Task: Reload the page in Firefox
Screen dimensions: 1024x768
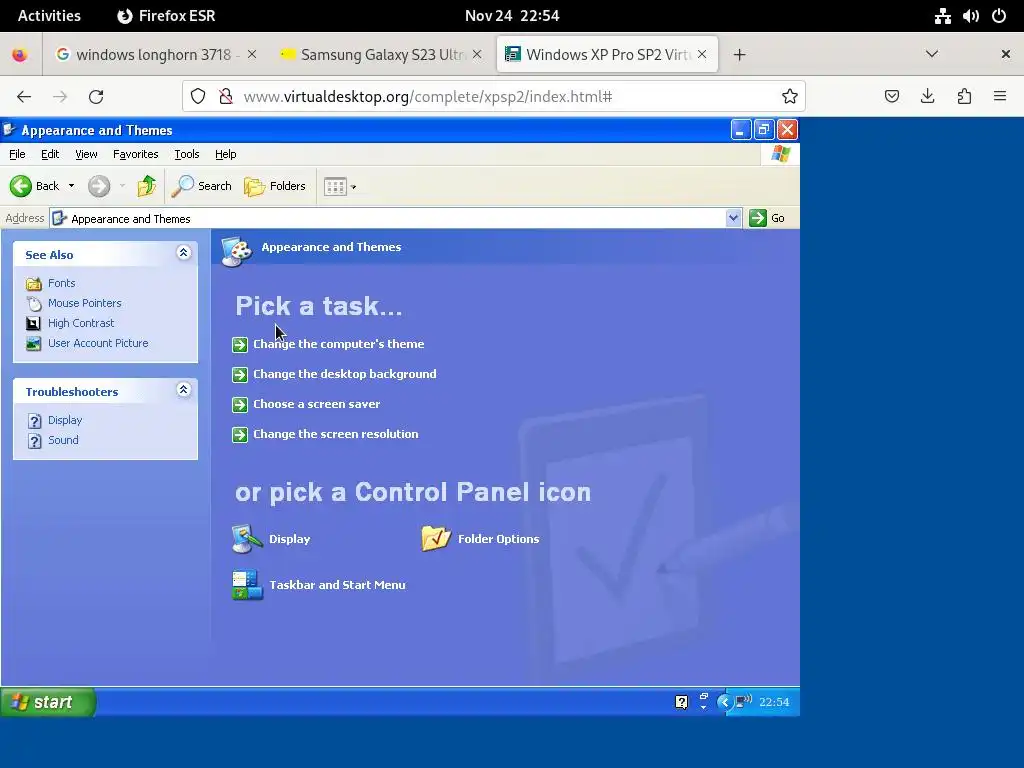Action: coord(96,97)
